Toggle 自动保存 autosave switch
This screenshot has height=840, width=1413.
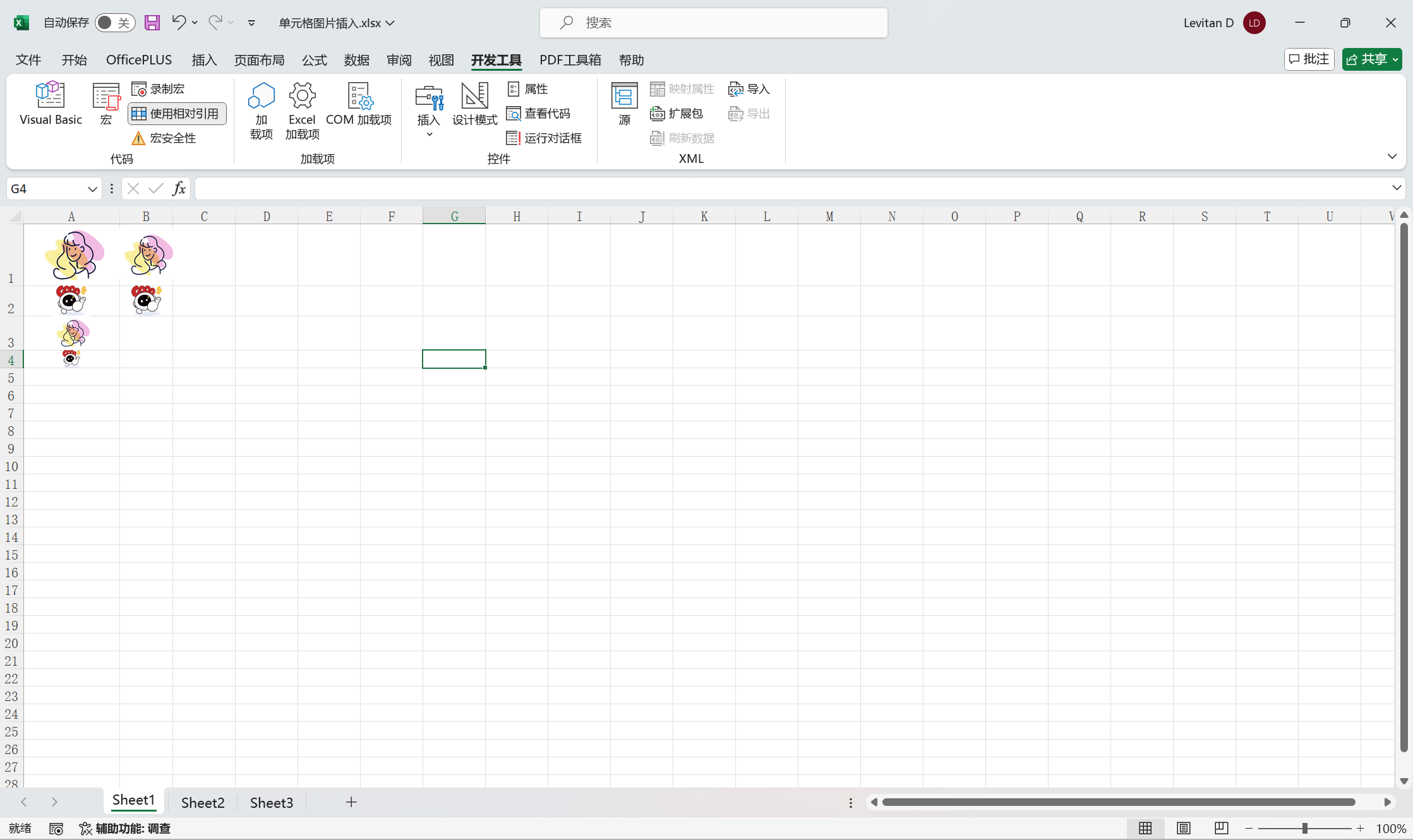point(114,23)
